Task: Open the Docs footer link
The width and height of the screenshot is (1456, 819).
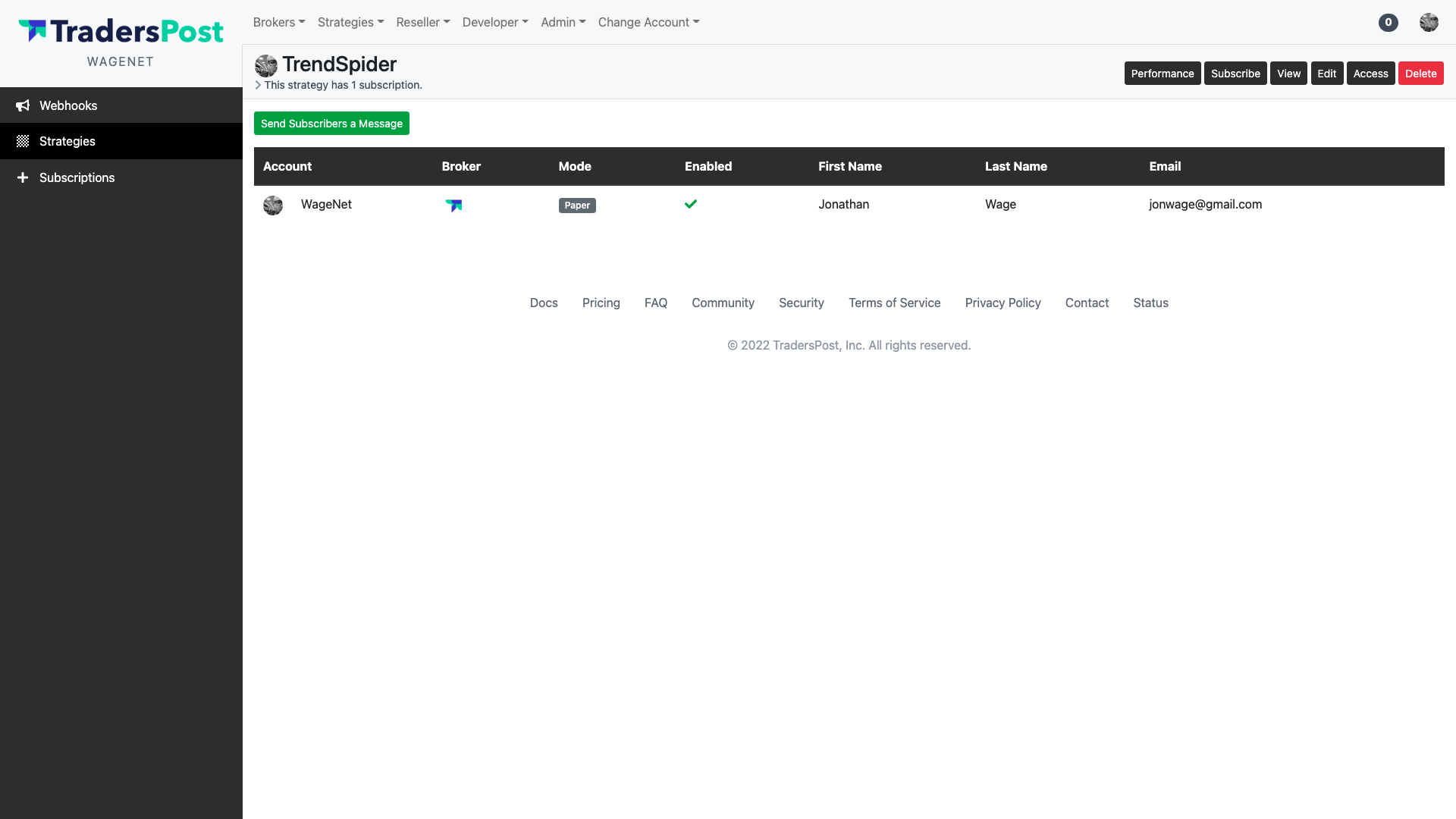Action: 544,303
